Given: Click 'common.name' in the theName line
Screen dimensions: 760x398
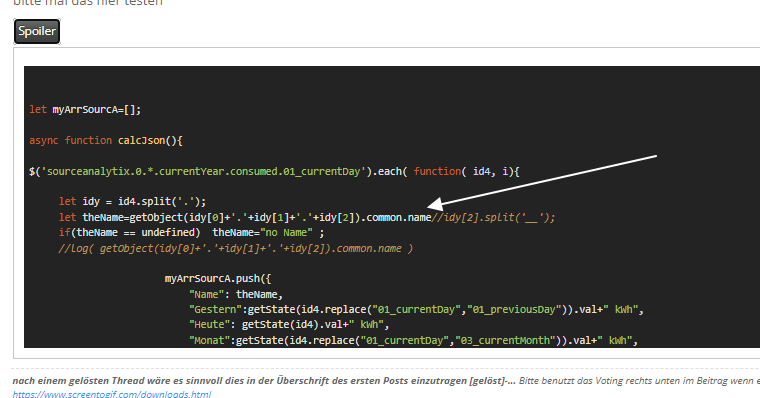Looking at the screenshot, I should click(399, 218).
